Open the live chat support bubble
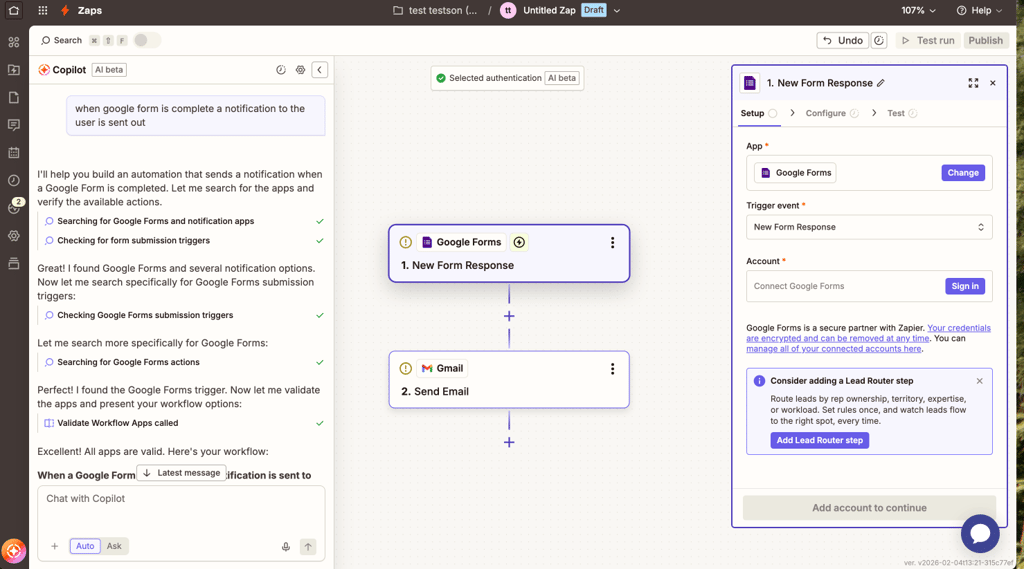The image size is (1024, 569). click(980, 534)
